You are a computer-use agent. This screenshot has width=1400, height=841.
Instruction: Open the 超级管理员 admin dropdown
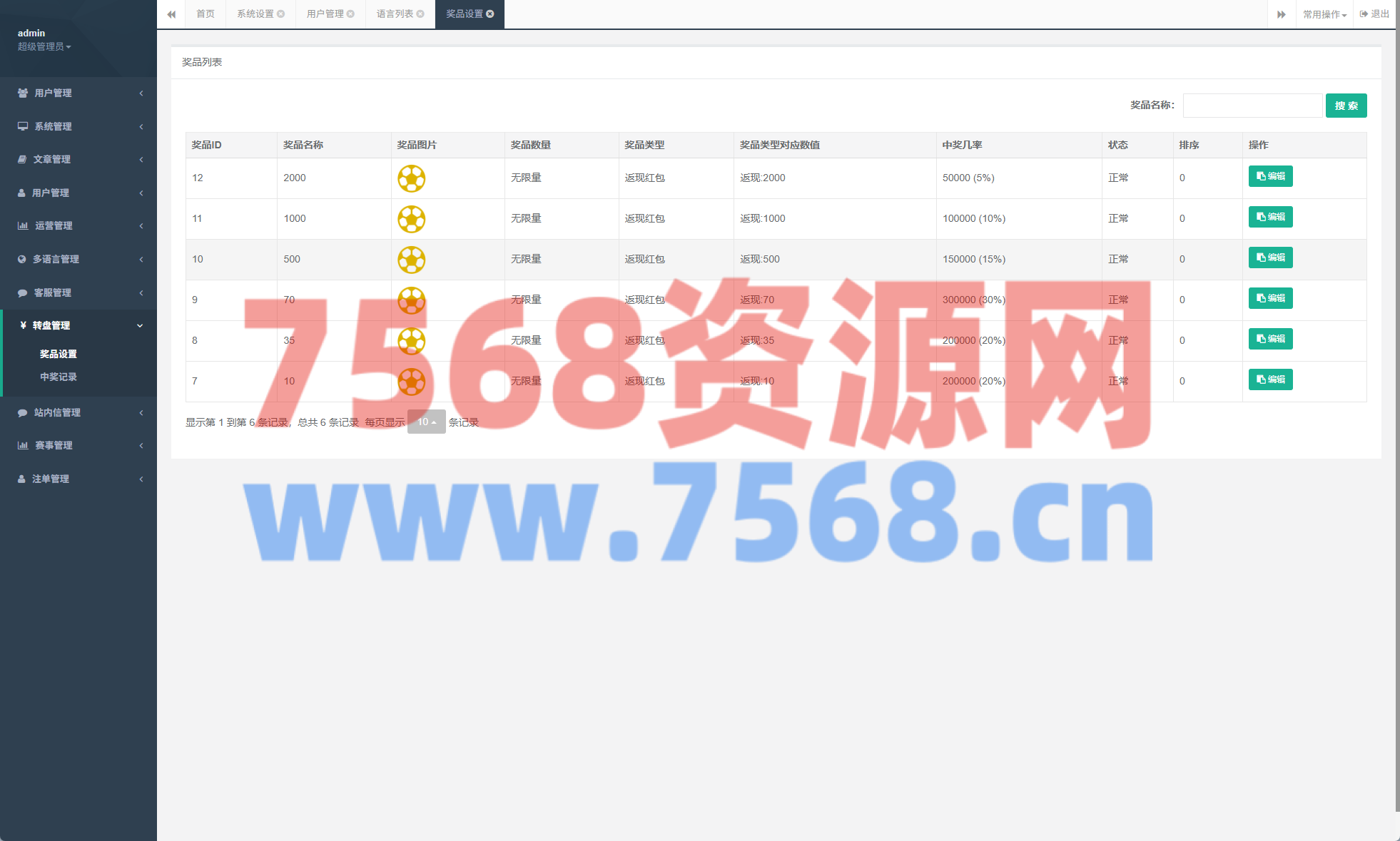(x=44, y=46)
